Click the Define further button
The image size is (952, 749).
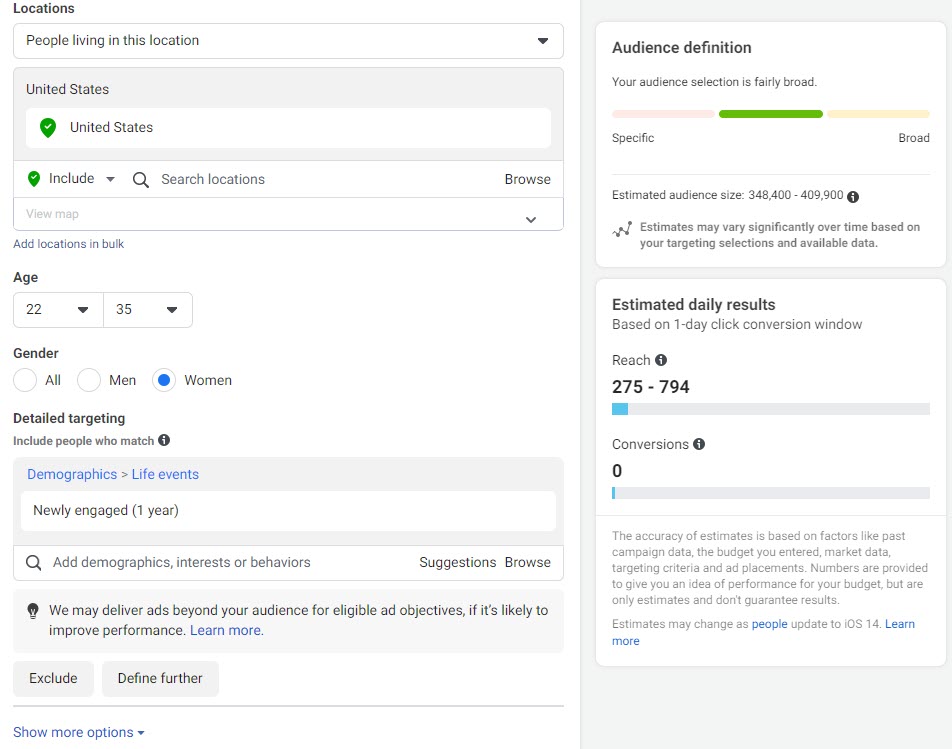pos(160,679)
